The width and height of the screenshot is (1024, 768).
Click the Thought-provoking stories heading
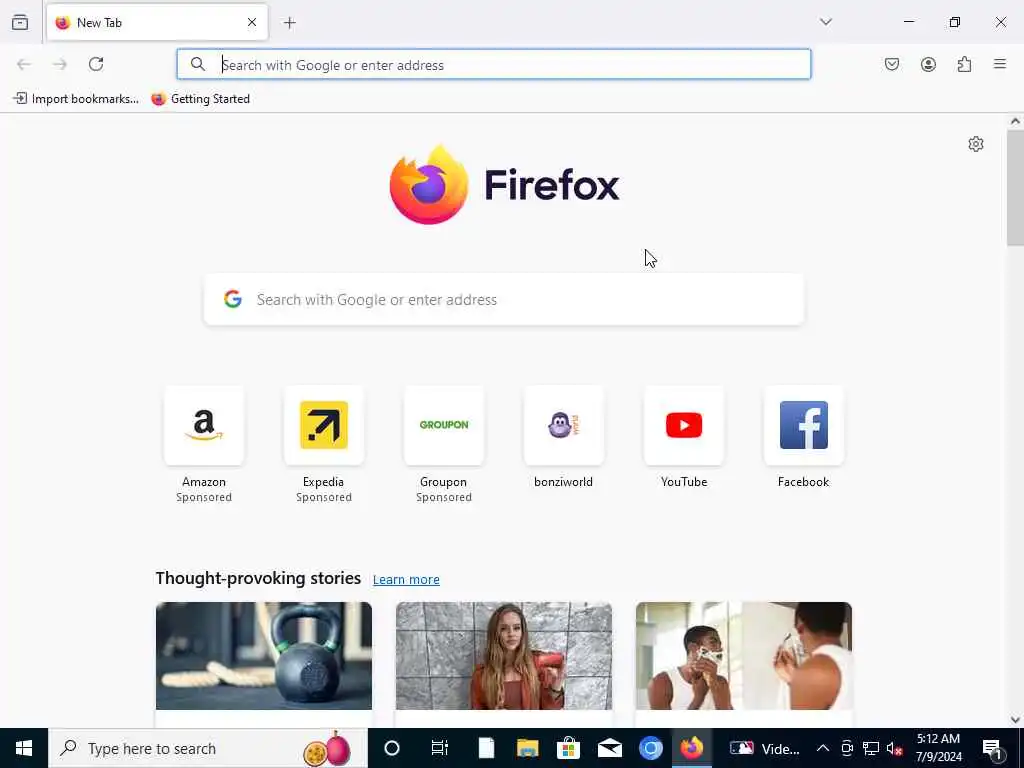click(x=258, y=578)
